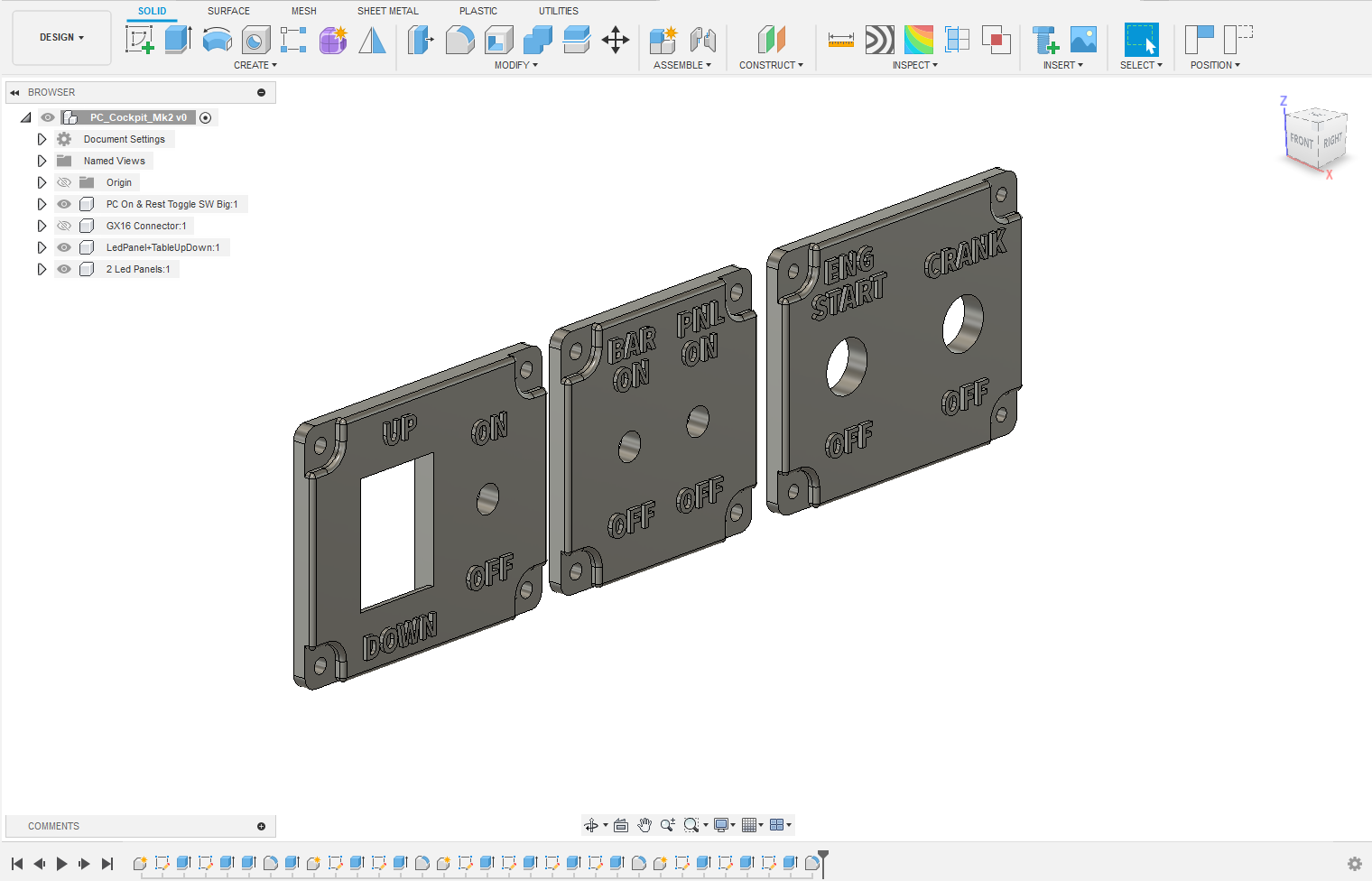Viewport: 1372px width, 881px height.
Task: Open the Create dropdown menu
Action: 255,65
